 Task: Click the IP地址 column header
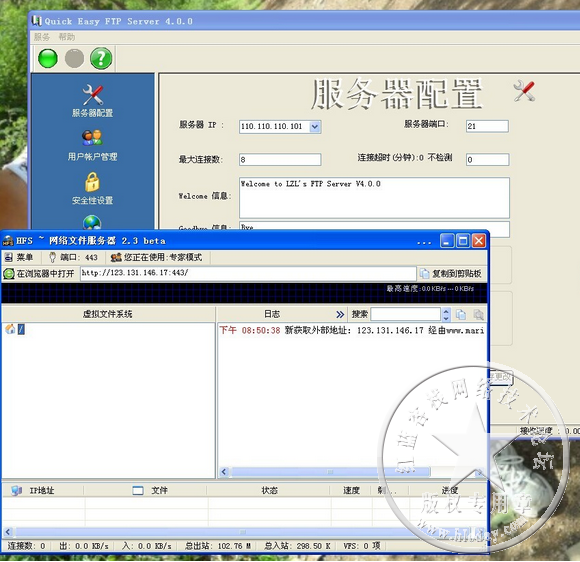point(42,491)
